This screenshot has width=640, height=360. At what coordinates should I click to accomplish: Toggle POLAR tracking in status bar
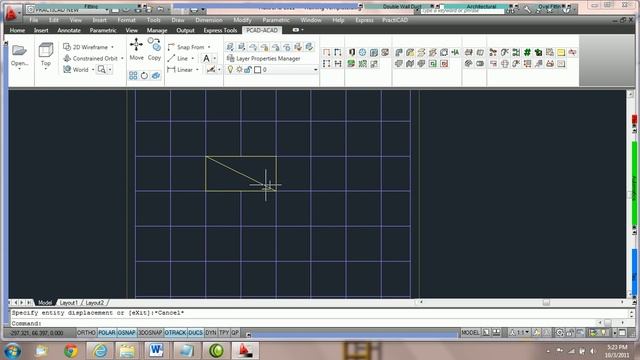[x=107, y=333]
